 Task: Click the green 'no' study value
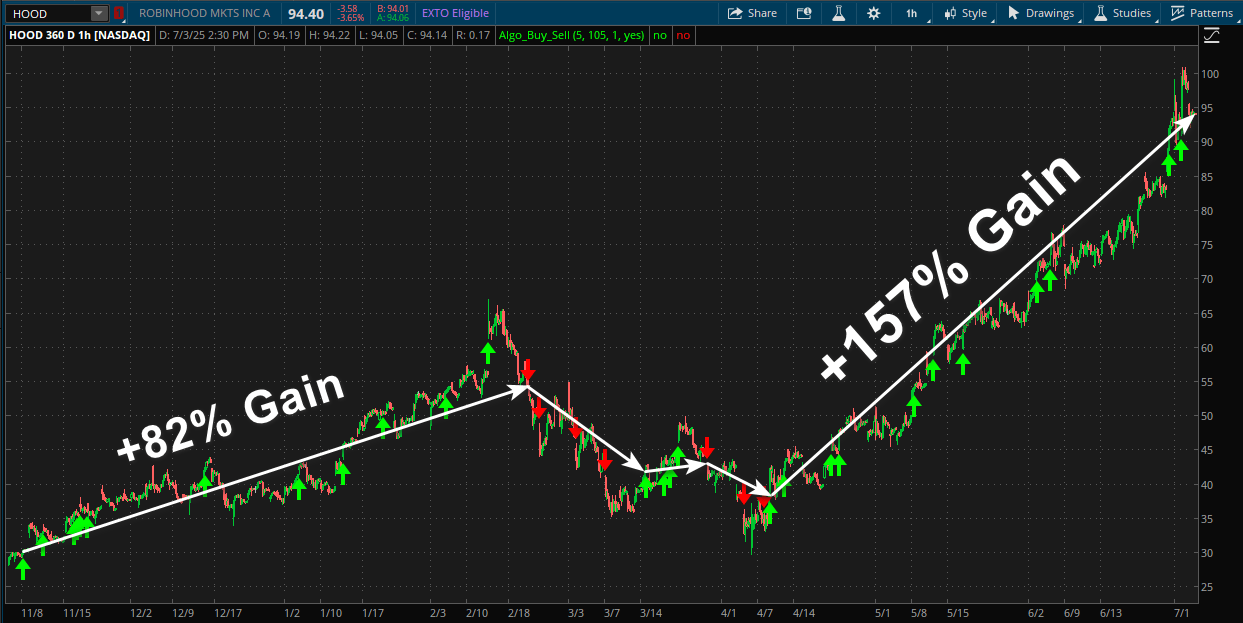click(660, 36)
